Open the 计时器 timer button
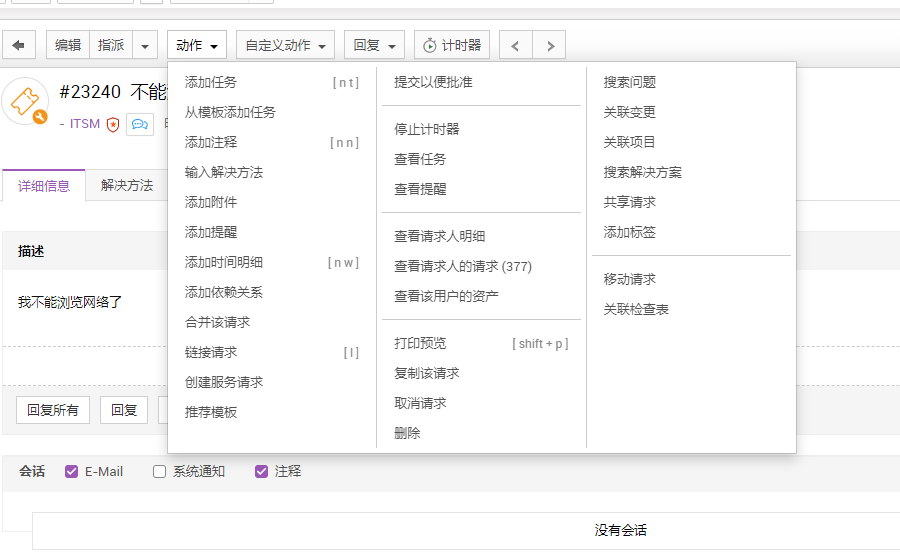900x559 pixels. 452,45
